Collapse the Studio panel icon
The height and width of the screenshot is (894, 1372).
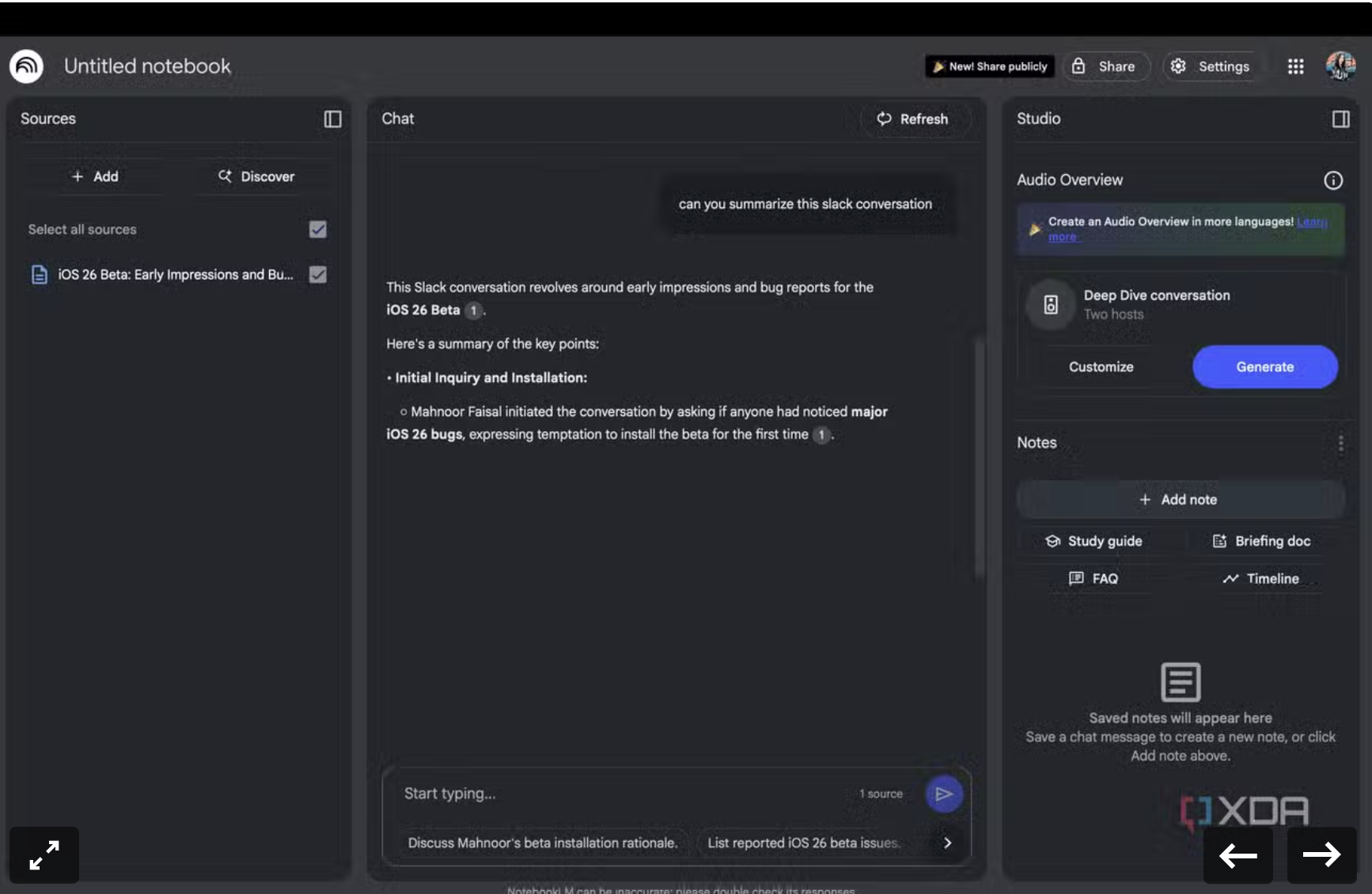[x=1340, y=119]
